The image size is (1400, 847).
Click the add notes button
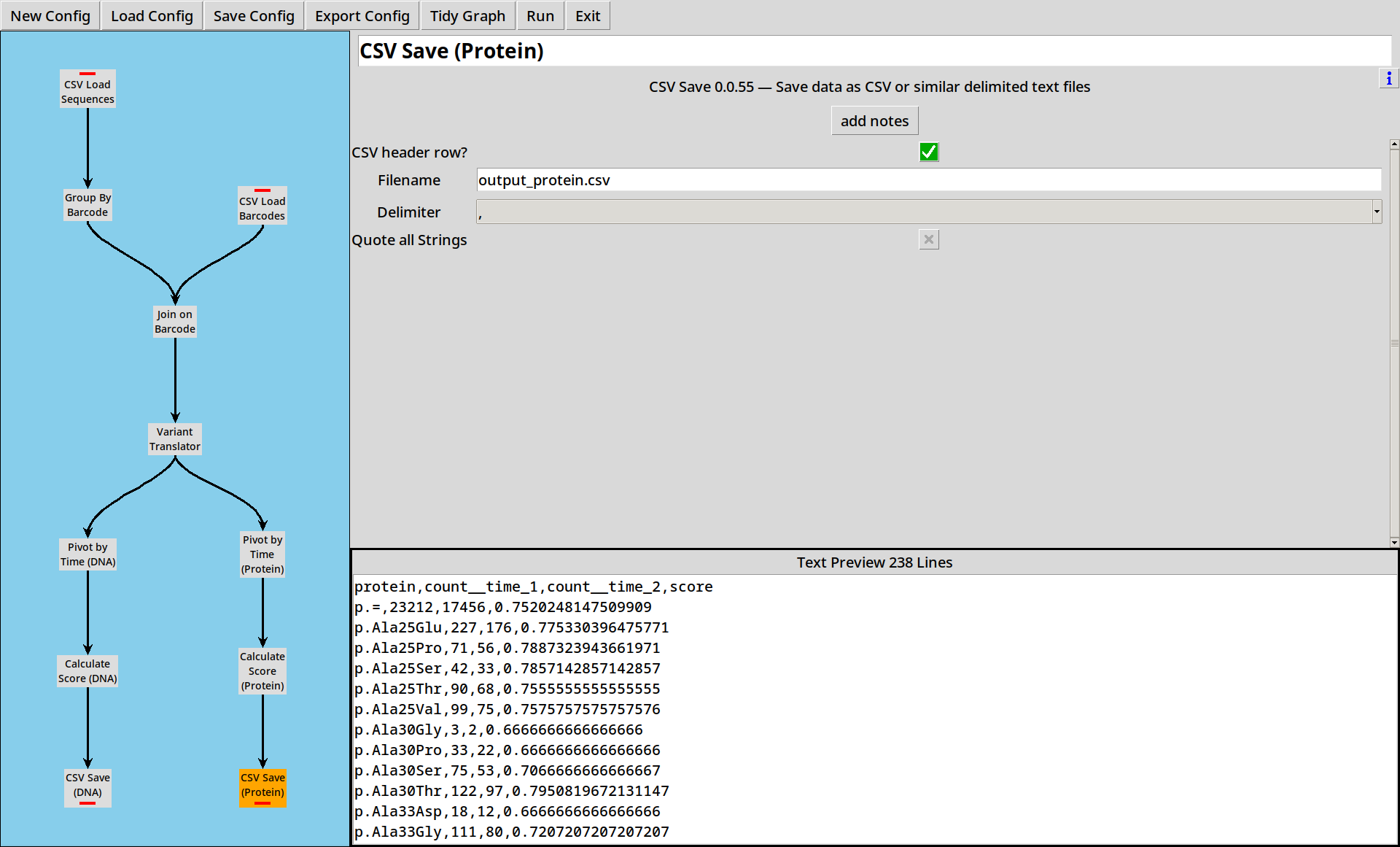coord(874,121)
